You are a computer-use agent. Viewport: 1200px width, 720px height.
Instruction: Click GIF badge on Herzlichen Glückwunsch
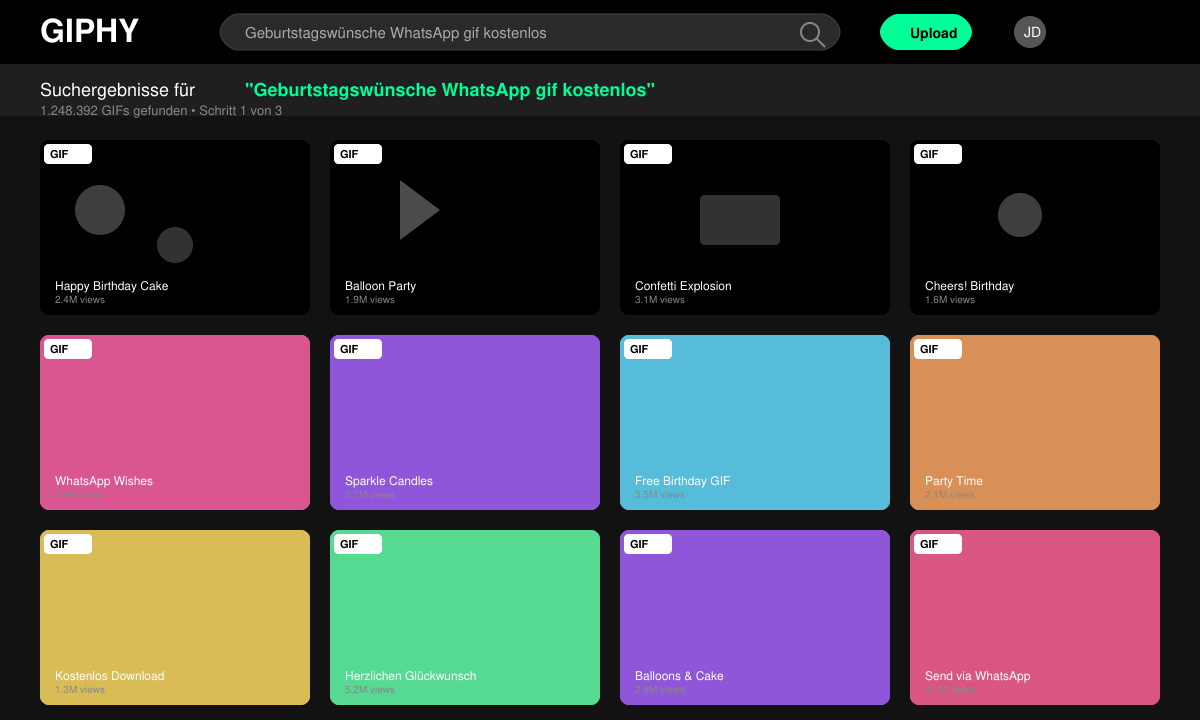[358, 544]
